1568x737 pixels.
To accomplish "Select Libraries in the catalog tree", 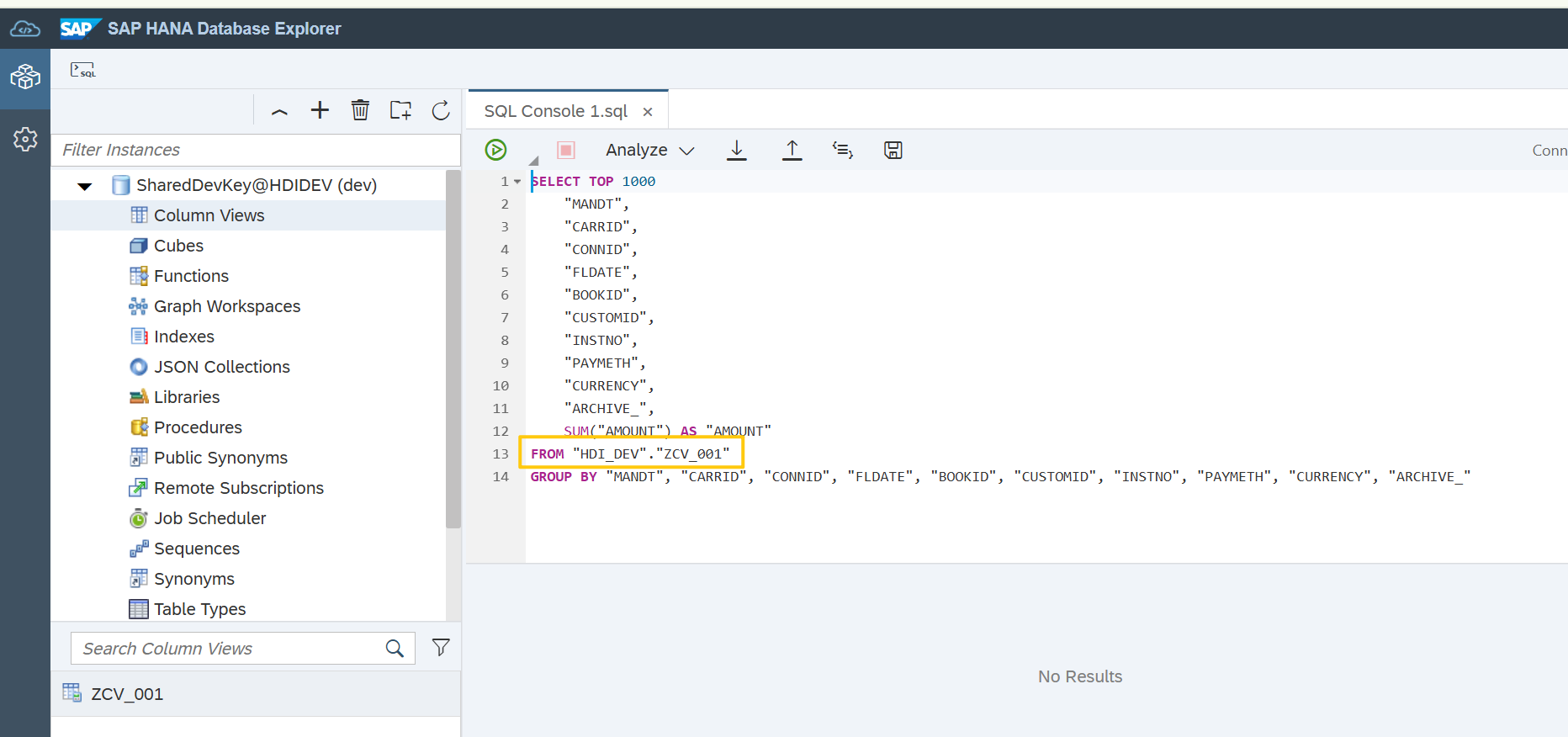I will click(187, 397).
